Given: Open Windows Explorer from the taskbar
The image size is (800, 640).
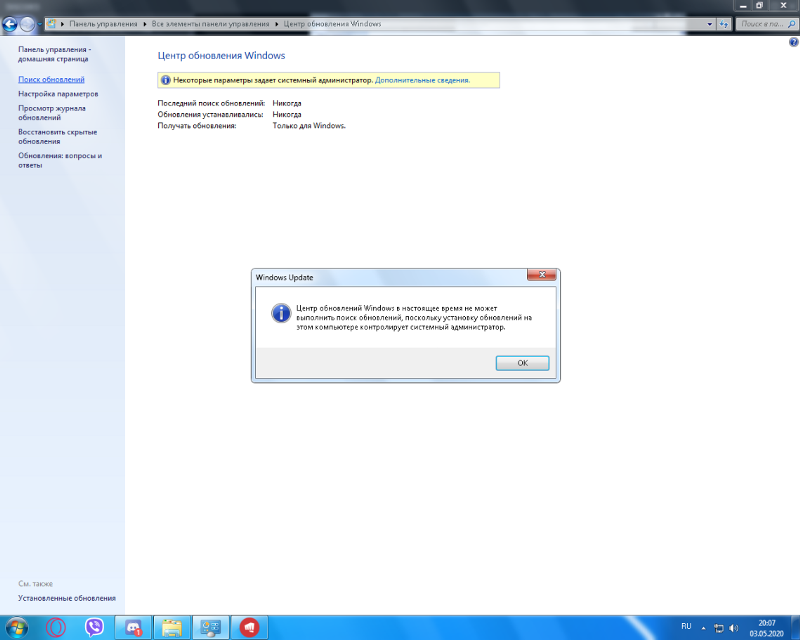Looking at the screenshot, I should pos(172,628).
